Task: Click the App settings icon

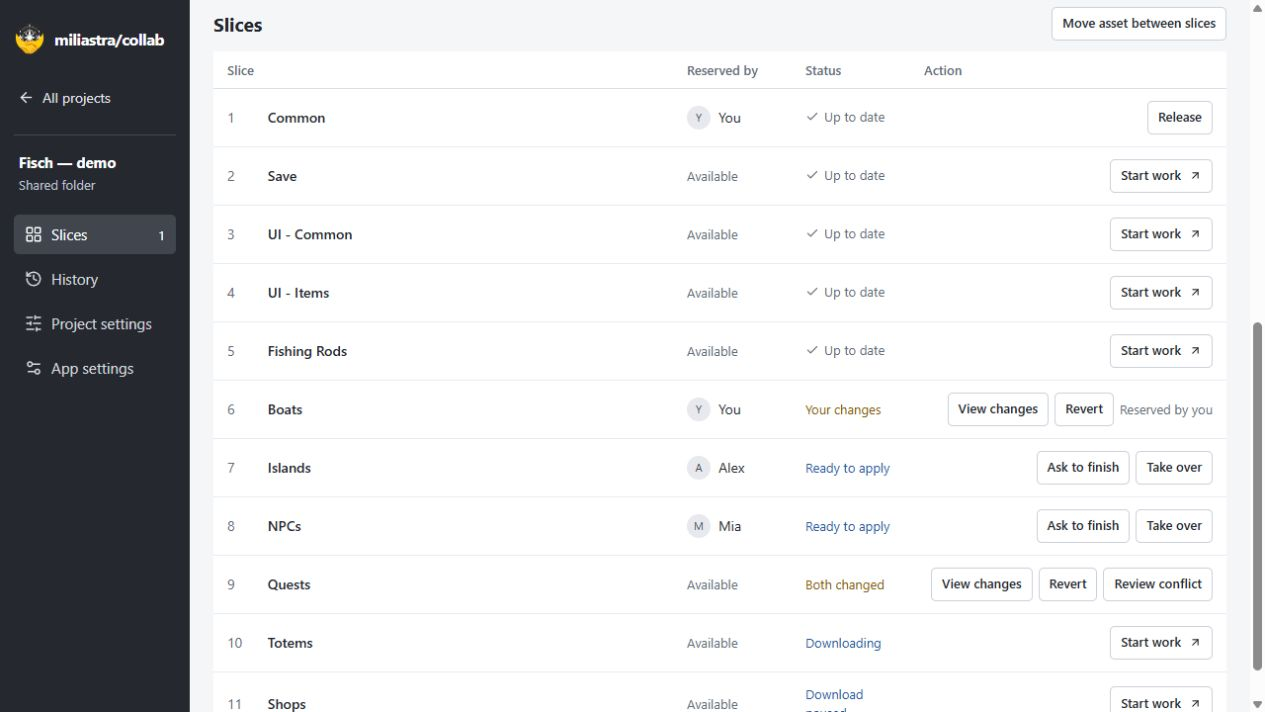Action: (x=34, y=368)
